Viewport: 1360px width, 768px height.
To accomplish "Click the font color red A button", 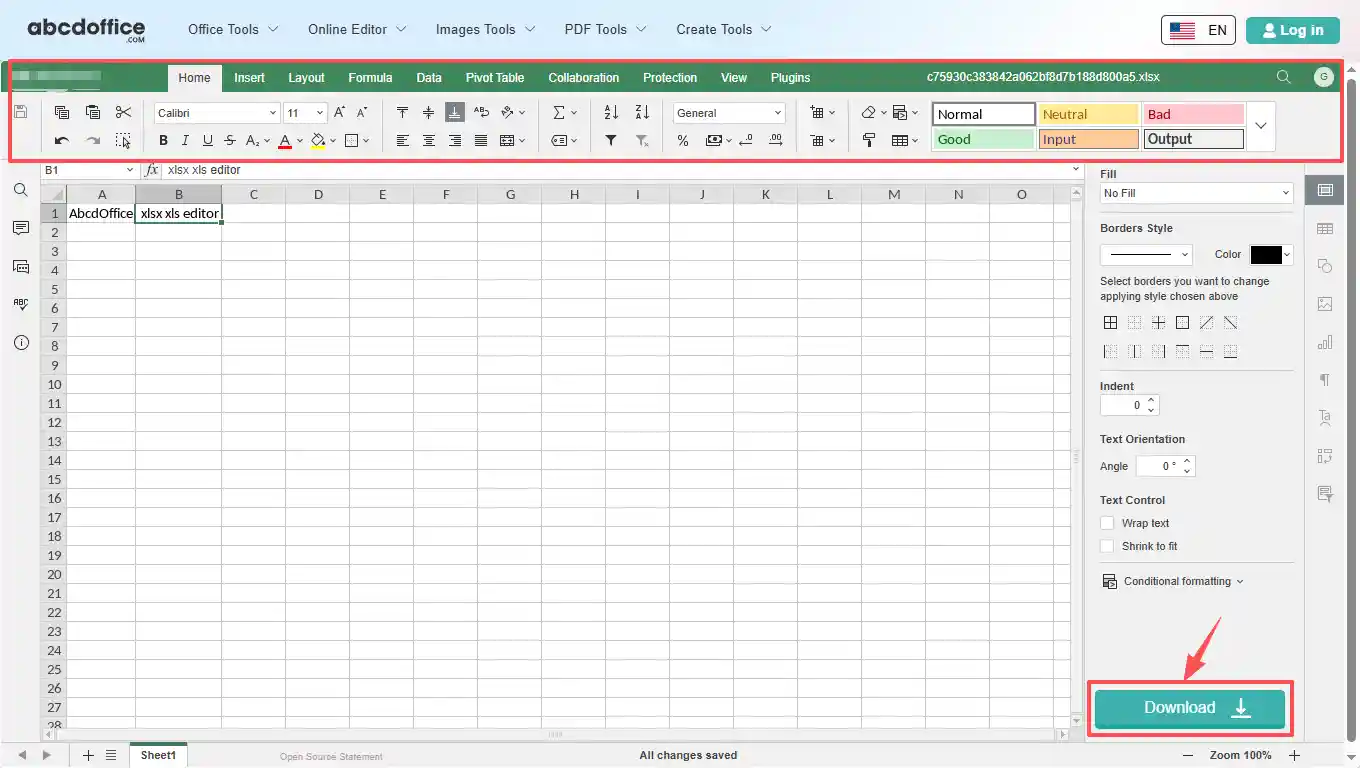I will pos(285,141).
